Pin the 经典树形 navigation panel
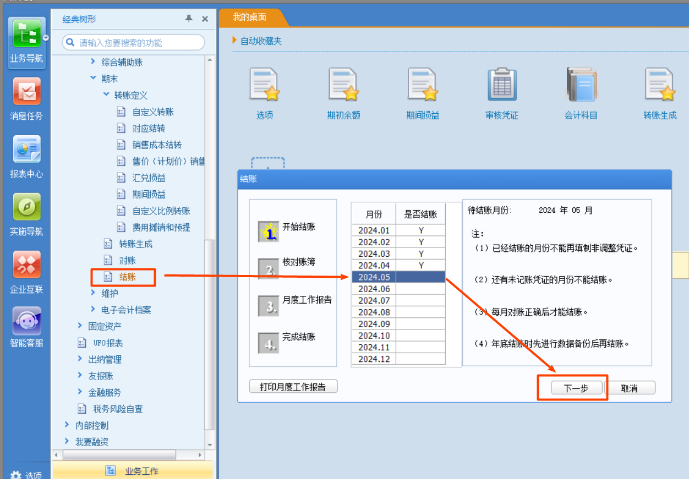The width and height of the screenshot is (689, 479). (188, 19)
